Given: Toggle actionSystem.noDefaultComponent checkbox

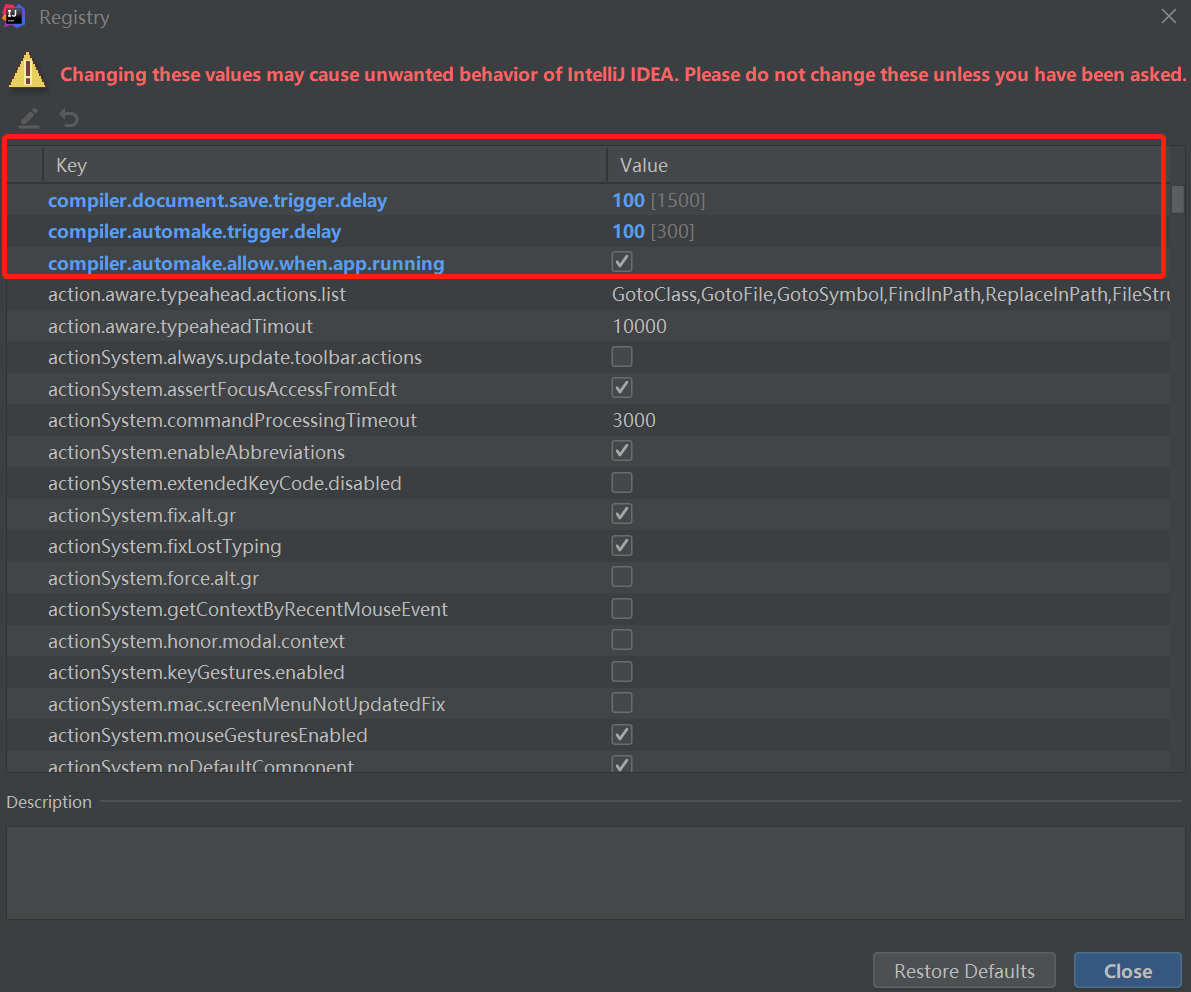Looking at the screenshot, I should click(622, 764).
